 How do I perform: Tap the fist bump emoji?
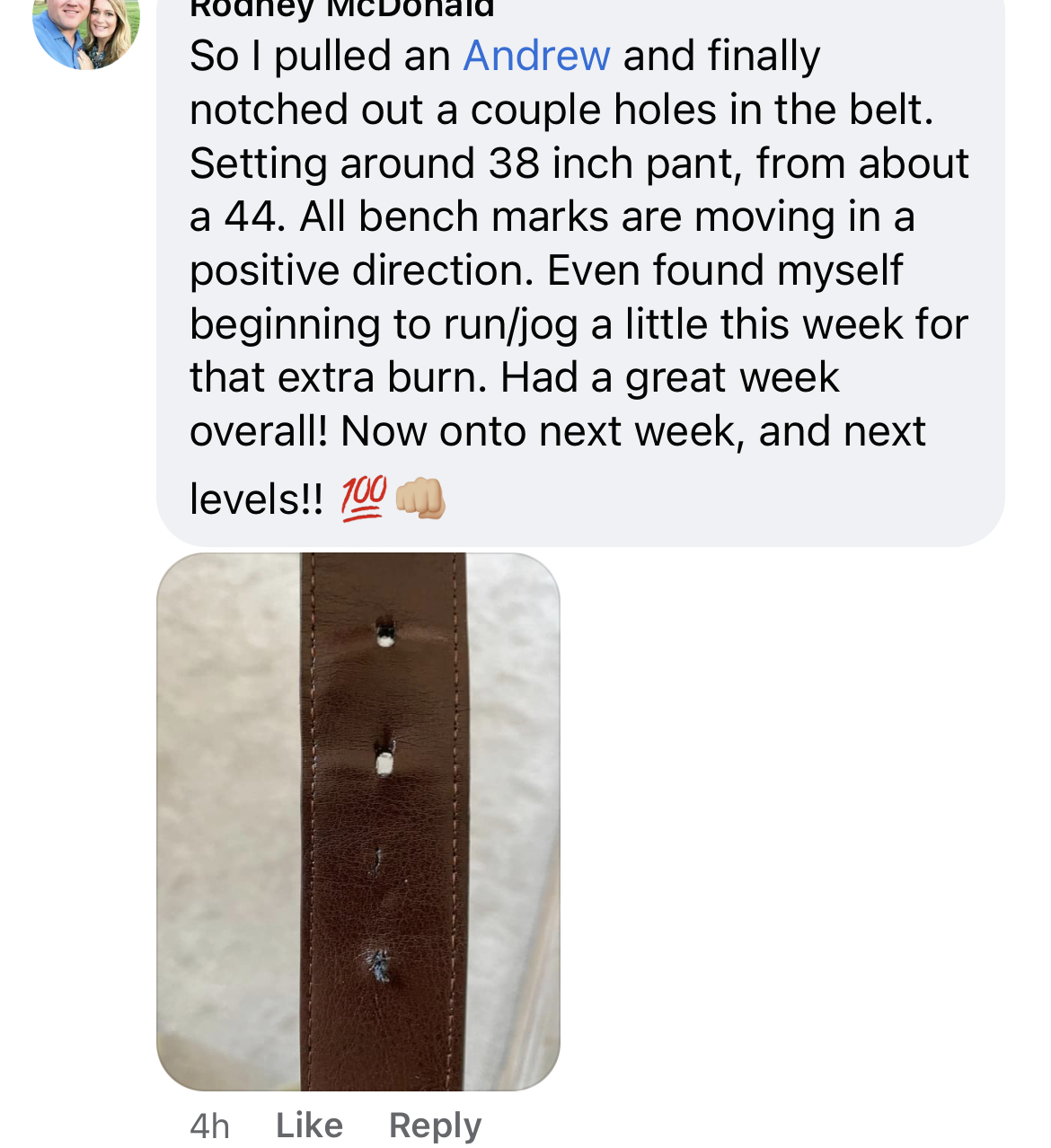[x=420, y=499]
